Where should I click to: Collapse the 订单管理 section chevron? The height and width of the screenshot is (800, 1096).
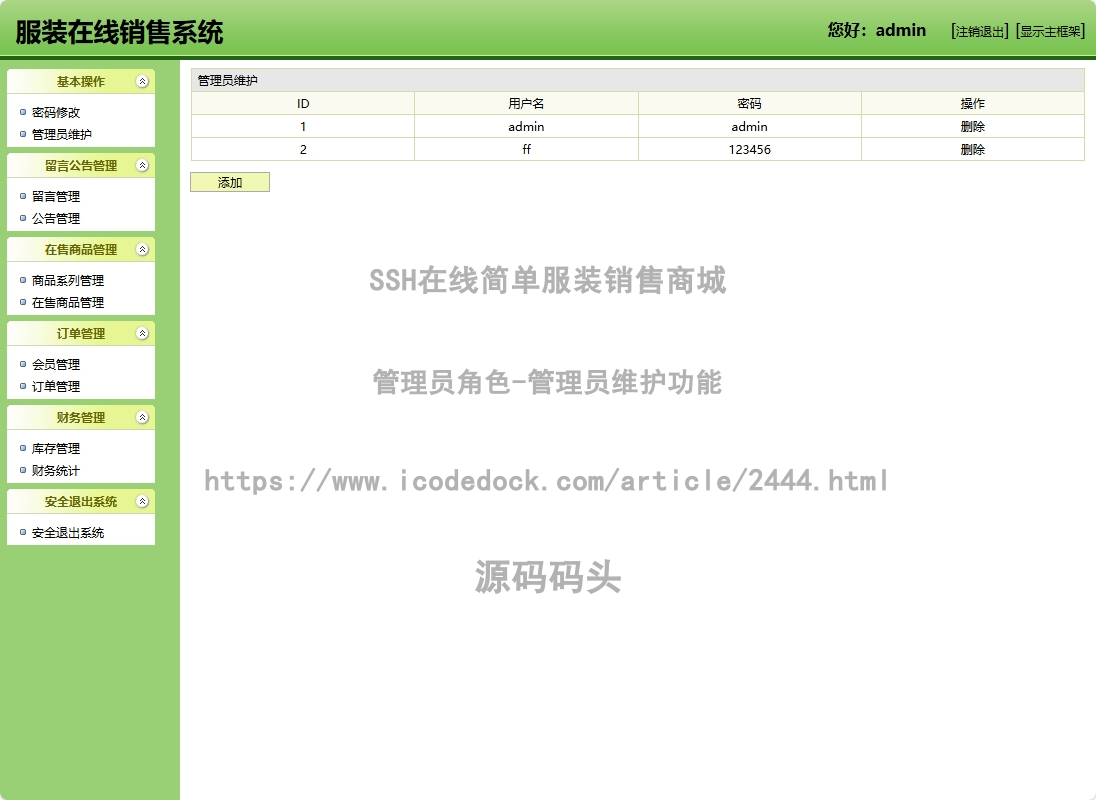pos(142,333)
